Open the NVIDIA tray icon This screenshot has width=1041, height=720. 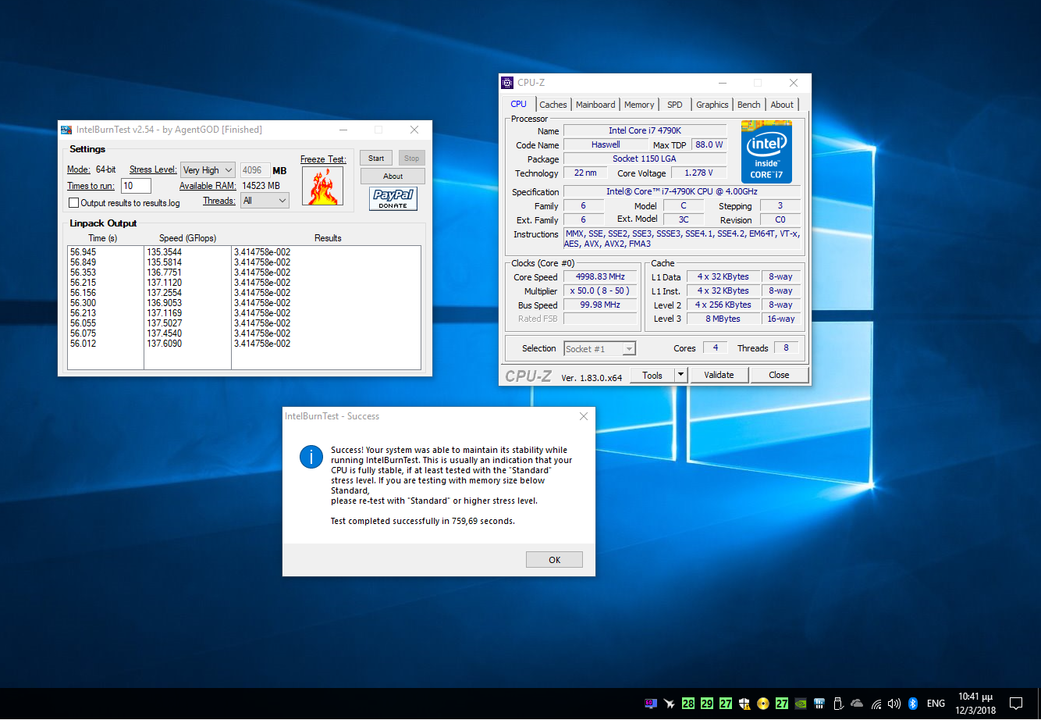pyautogui.click(x=801, y=703)
